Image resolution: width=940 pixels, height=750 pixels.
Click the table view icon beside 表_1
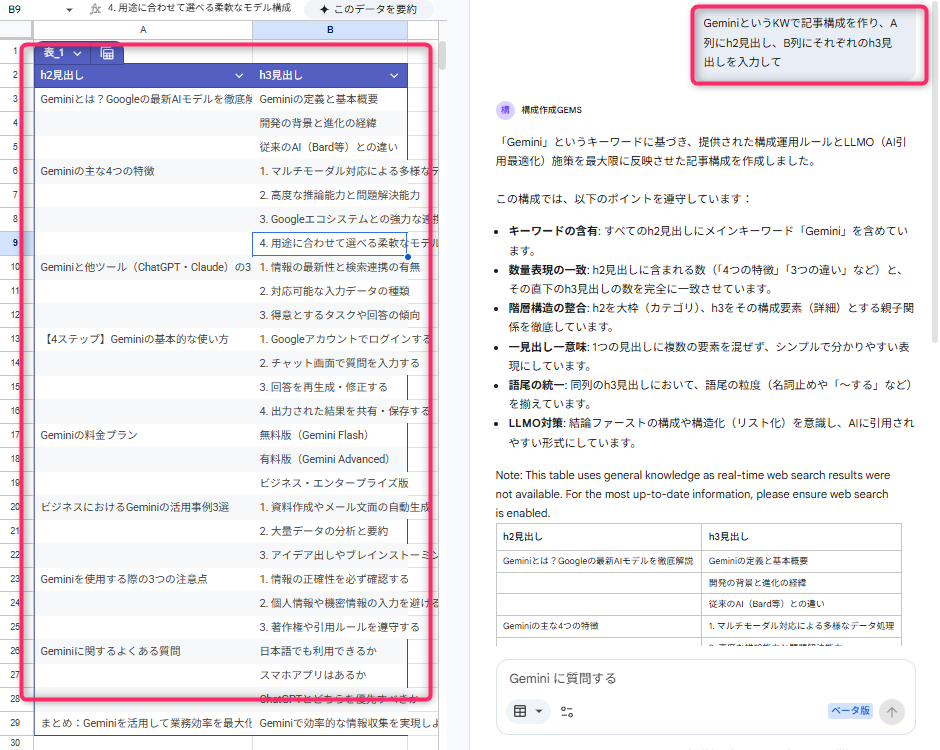(x=107, y=53)
